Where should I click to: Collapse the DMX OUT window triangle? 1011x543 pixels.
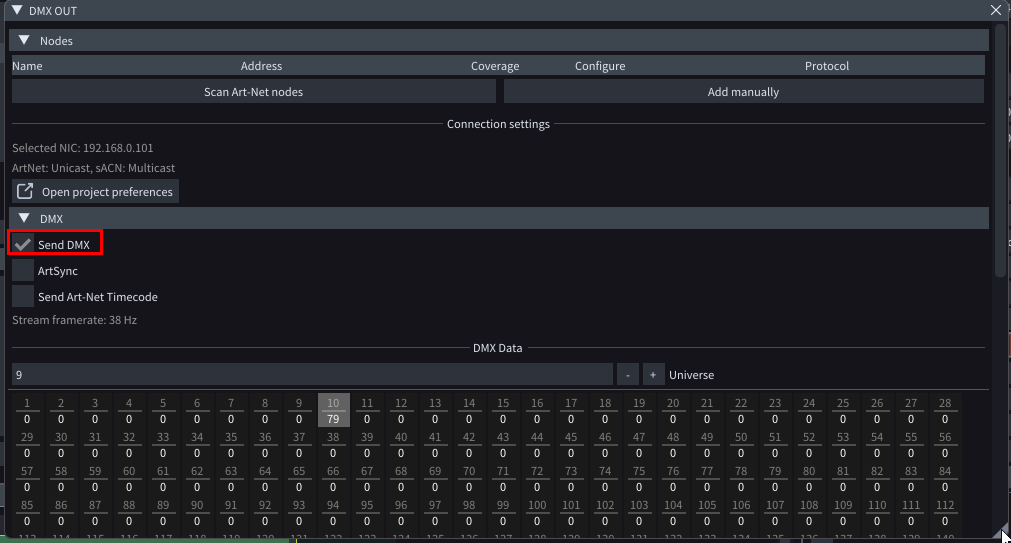point(16,10)
